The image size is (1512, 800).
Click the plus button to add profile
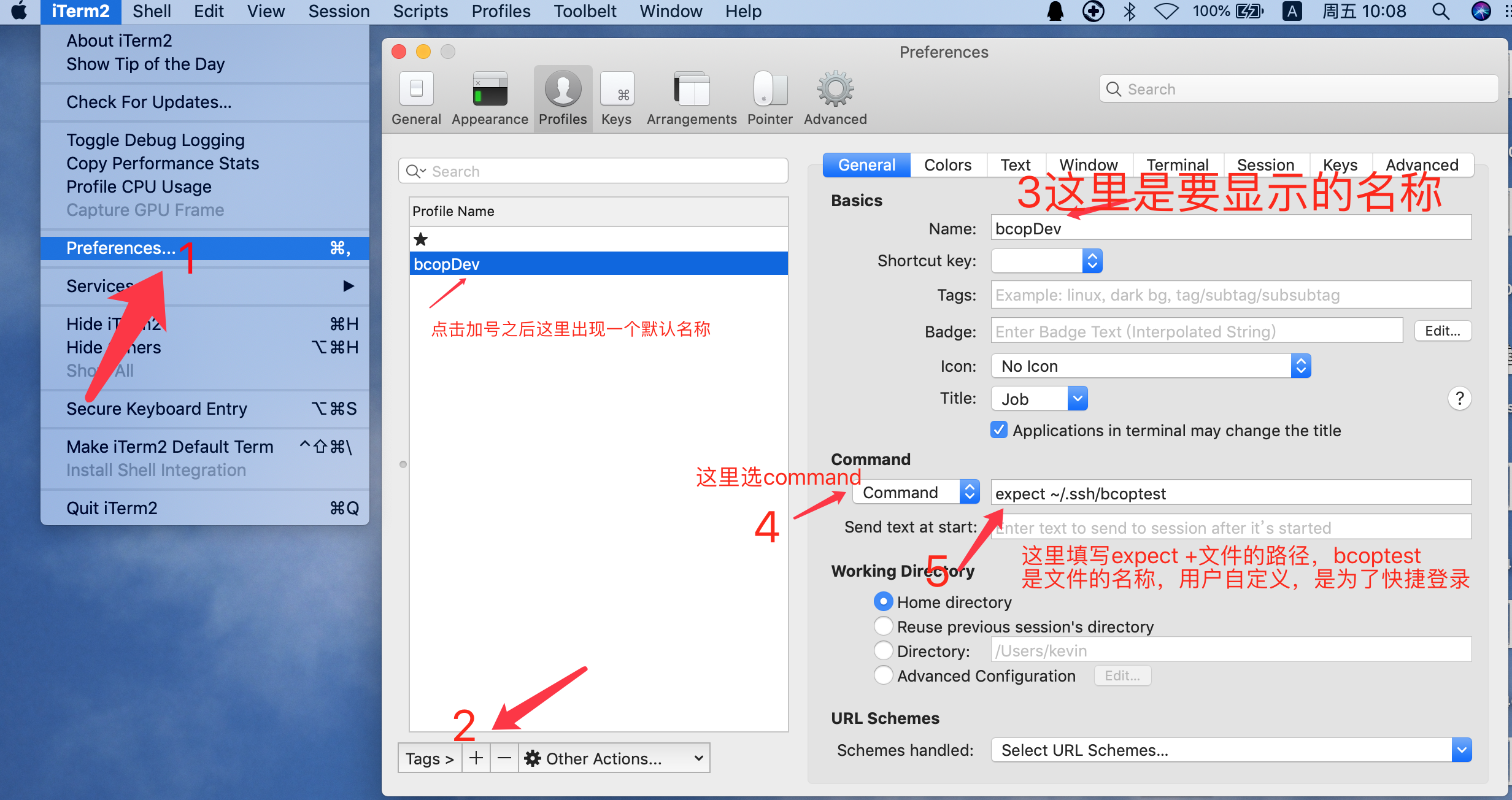(x=476, y=758)
